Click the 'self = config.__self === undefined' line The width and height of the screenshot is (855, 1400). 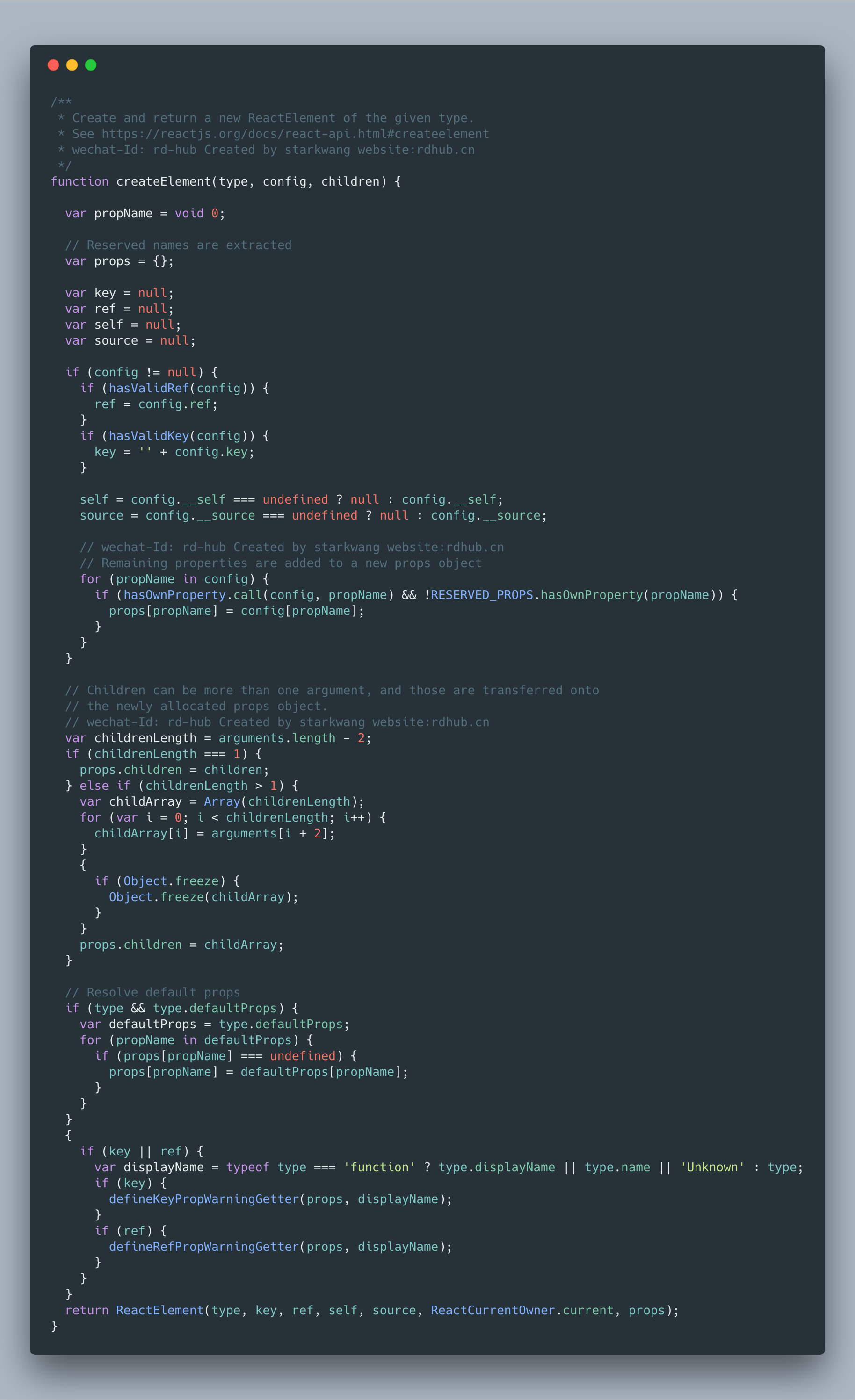292,500
